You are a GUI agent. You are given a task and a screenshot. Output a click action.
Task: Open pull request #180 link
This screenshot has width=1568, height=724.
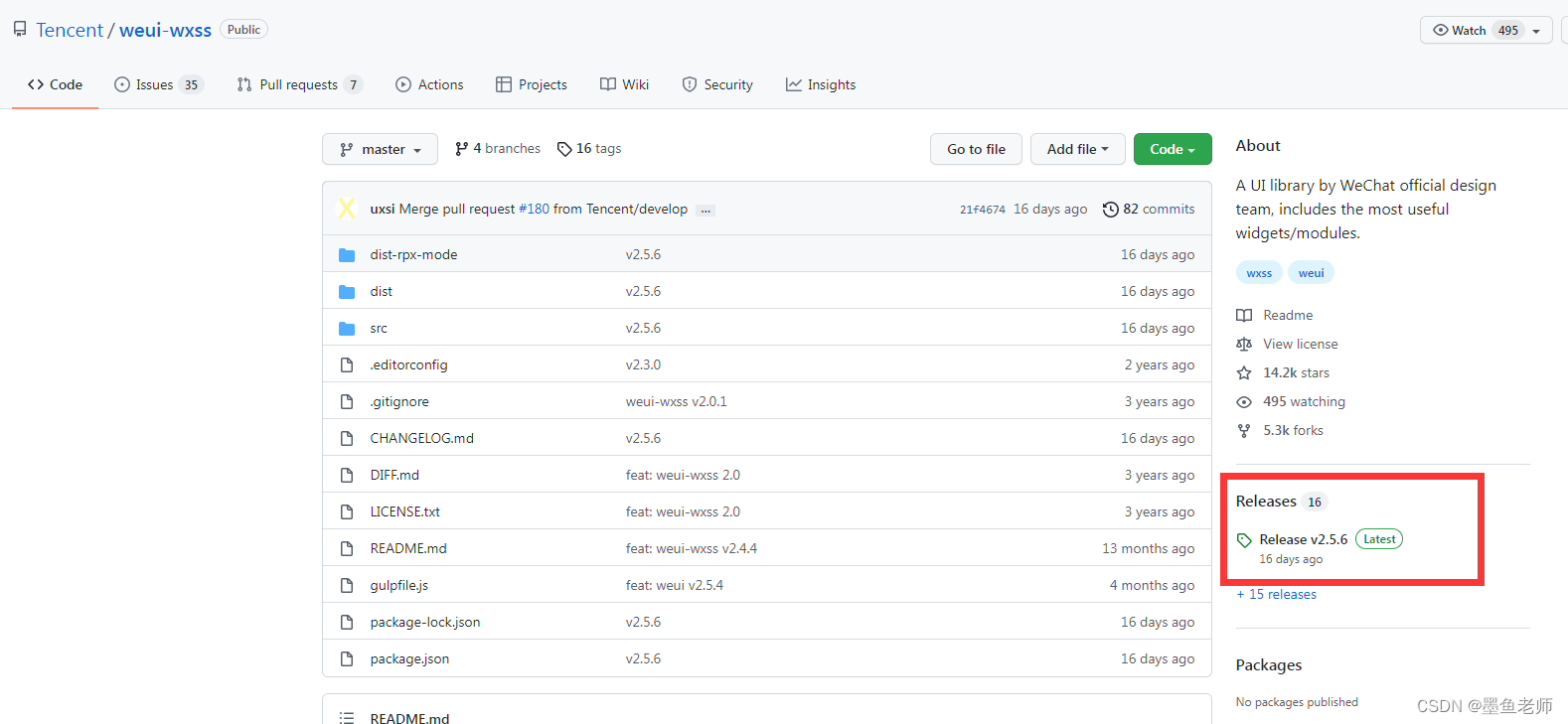pos(534,210)
